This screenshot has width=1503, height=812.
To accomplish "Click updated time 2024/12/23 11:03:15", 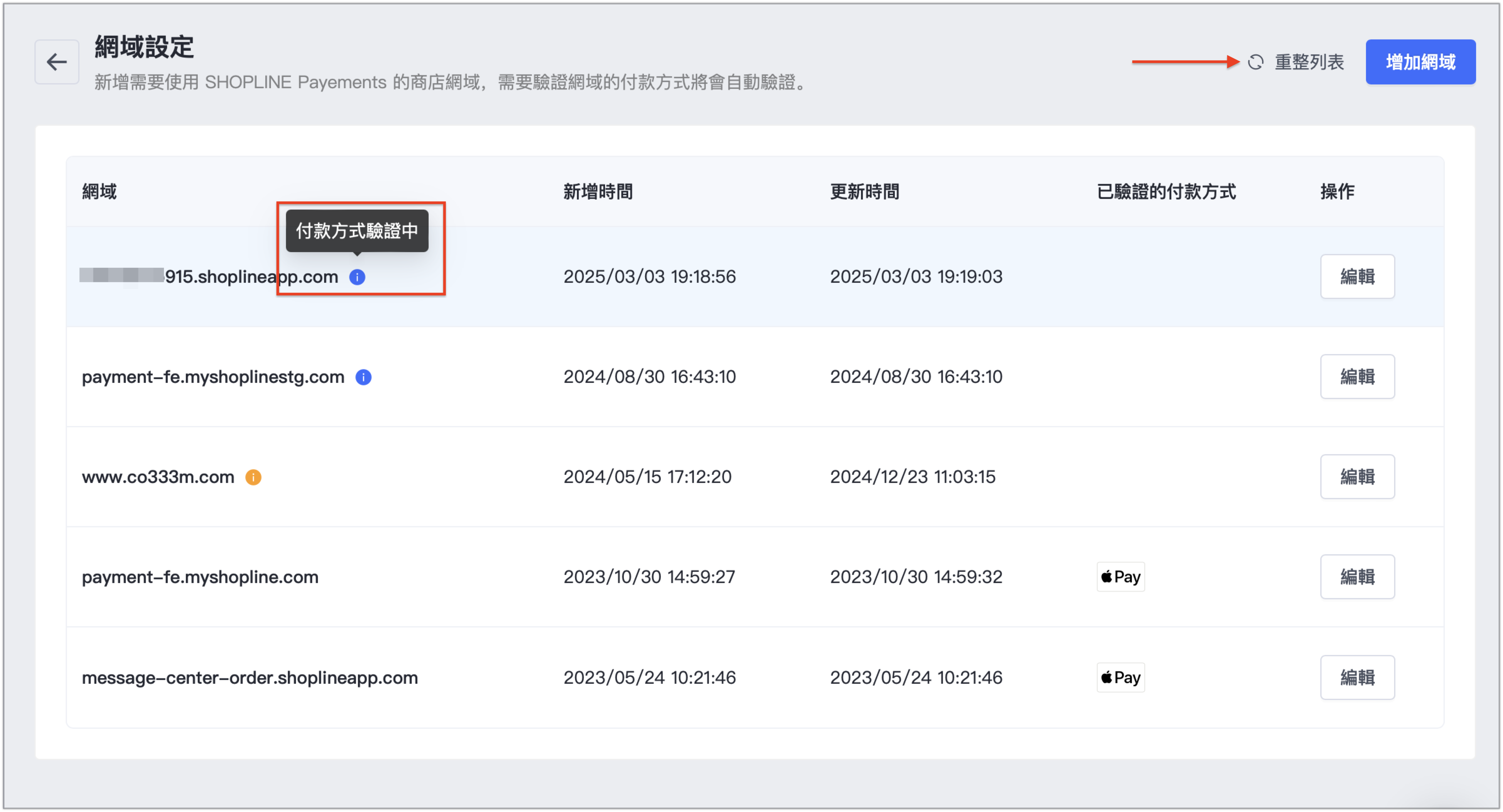I will tap(913, 477).
